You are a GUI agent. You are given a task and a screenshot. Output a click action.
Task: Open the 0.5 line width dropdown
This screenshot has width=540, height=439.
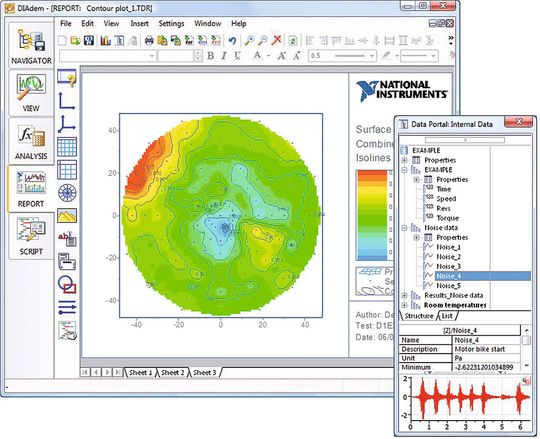pos(371,56)
